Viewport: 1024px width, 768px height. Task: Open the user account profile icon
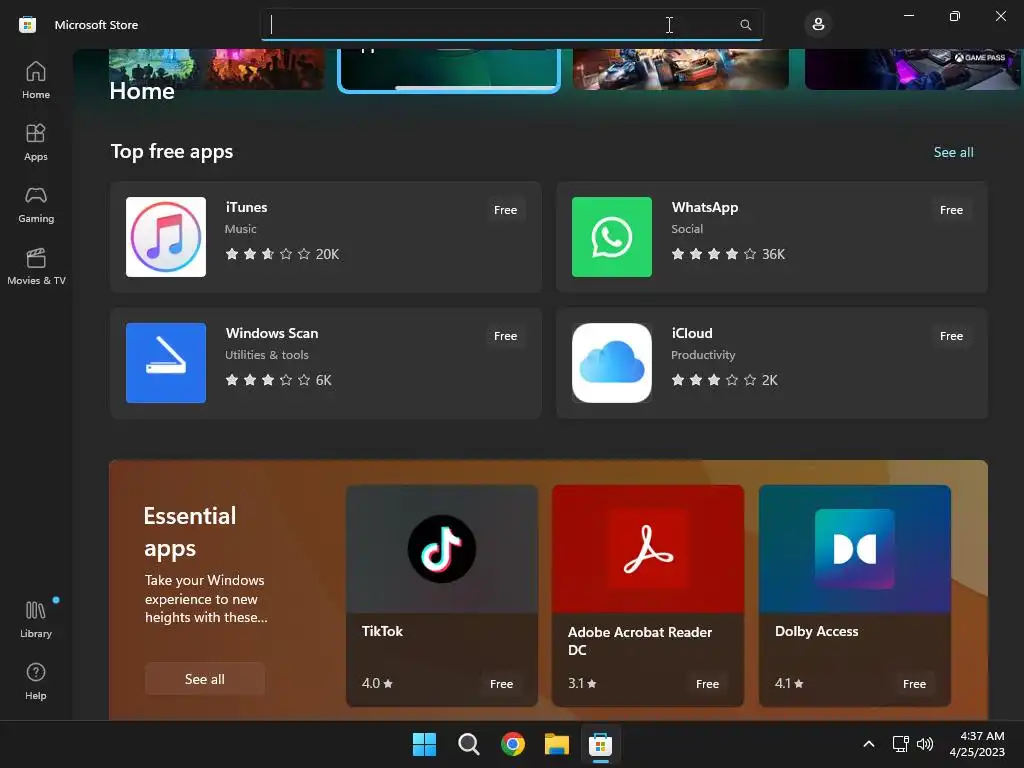[818, 25]
